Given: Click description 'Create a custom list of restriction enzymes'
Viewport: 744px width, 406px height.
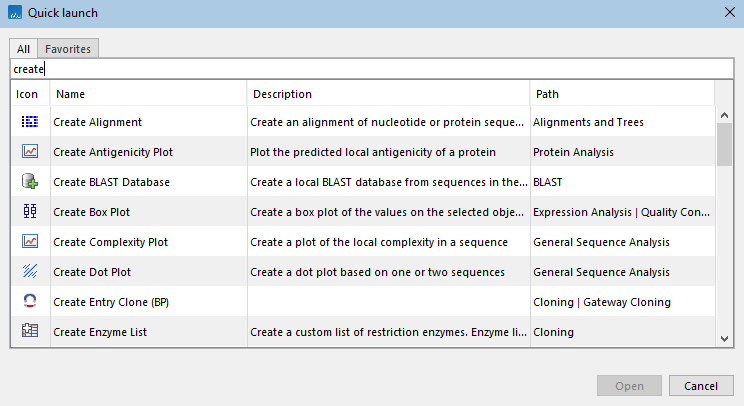Looking at the screenshot, I should (388, 332).
